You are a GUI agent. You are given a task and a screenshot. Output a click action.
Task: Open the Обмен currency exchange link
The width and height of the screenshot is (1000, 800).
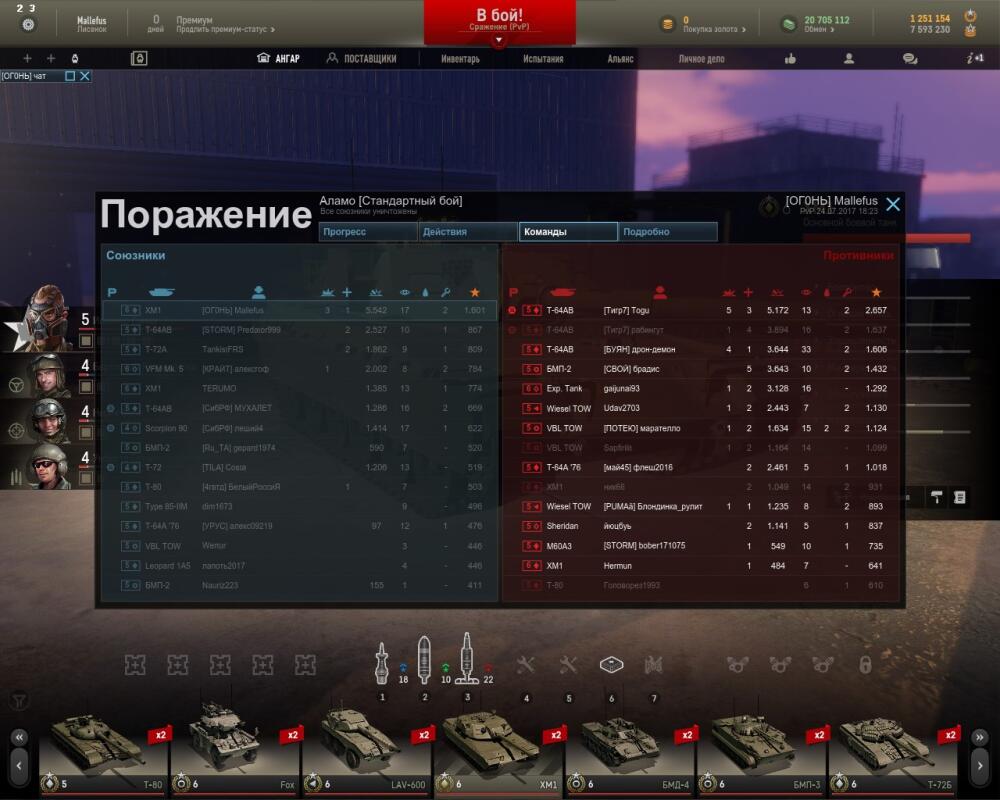(820, 29)
